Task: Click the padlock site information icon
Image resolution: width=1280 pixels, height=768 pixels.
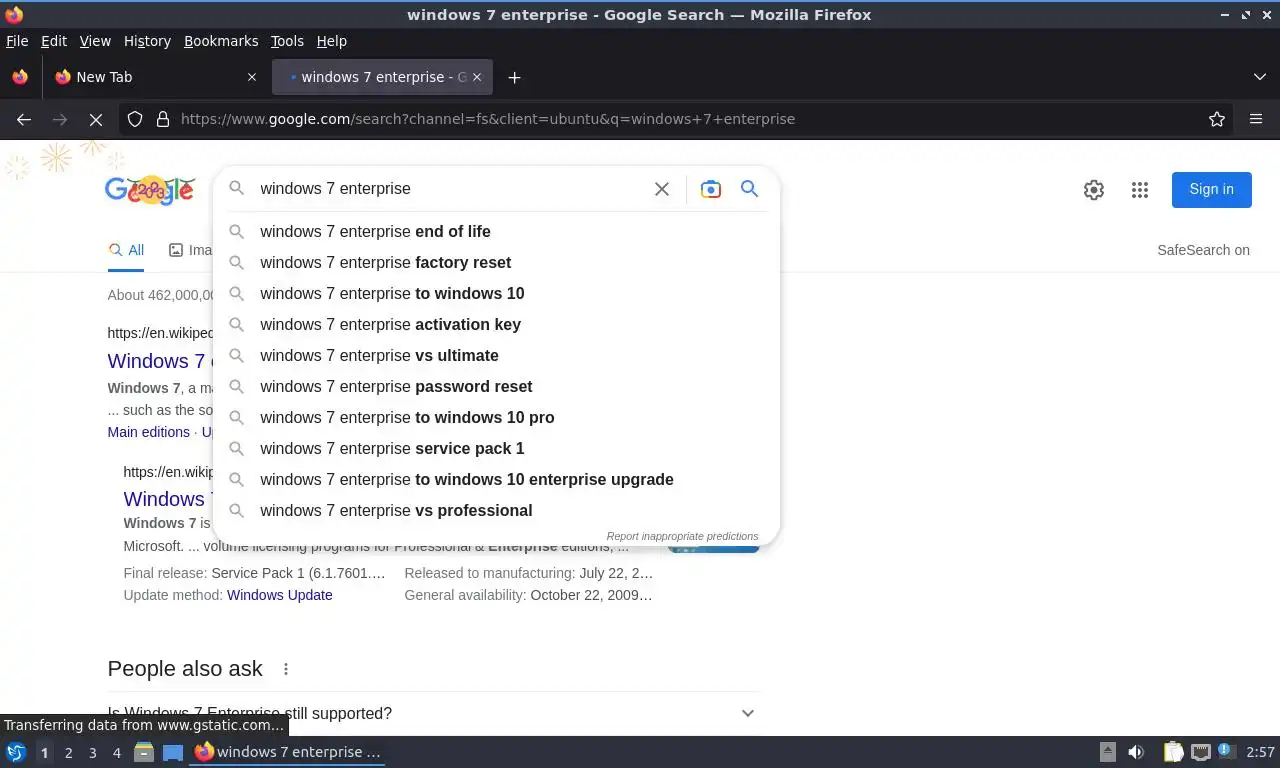Action: (163, 119)
